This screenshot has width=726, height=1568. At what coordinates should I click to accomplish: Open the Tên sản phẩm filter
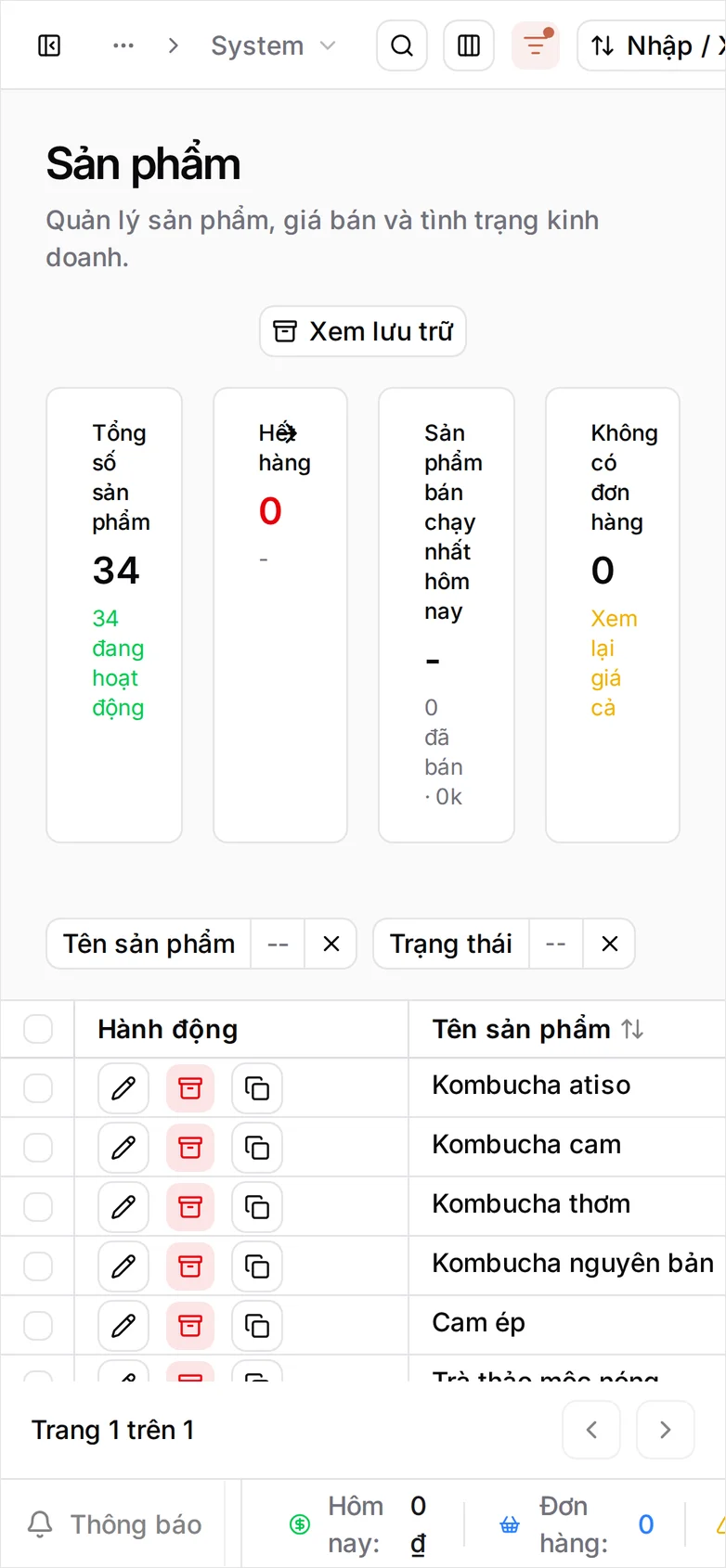[149, 944]
